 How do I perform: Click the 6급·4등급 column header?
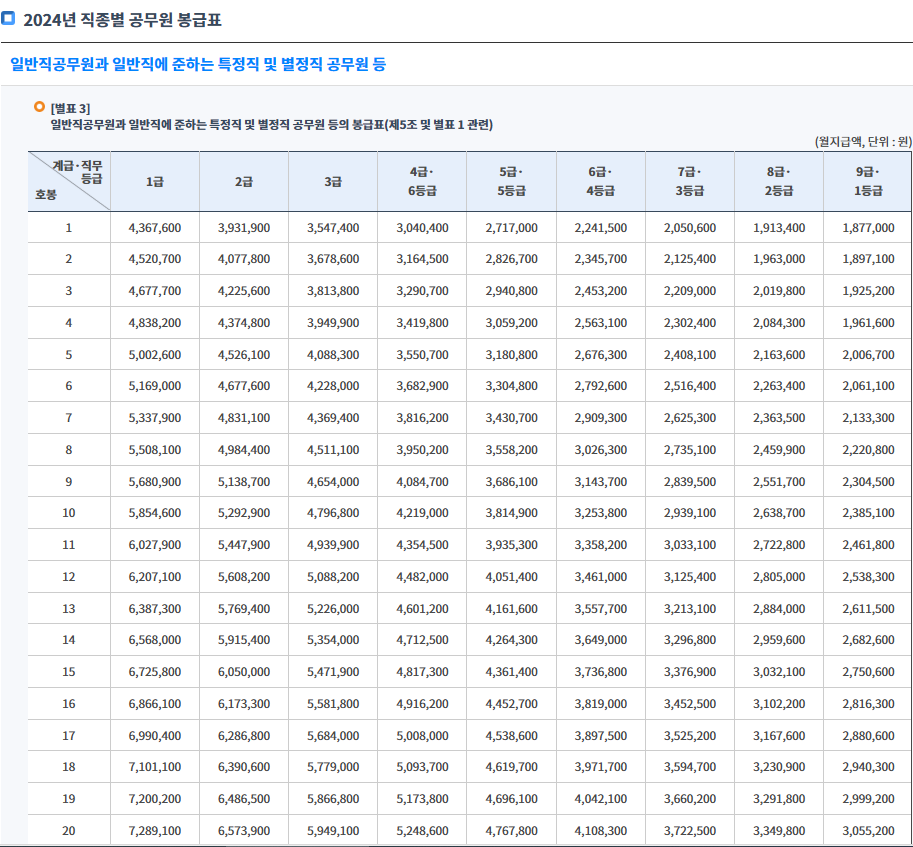(600, 182)
